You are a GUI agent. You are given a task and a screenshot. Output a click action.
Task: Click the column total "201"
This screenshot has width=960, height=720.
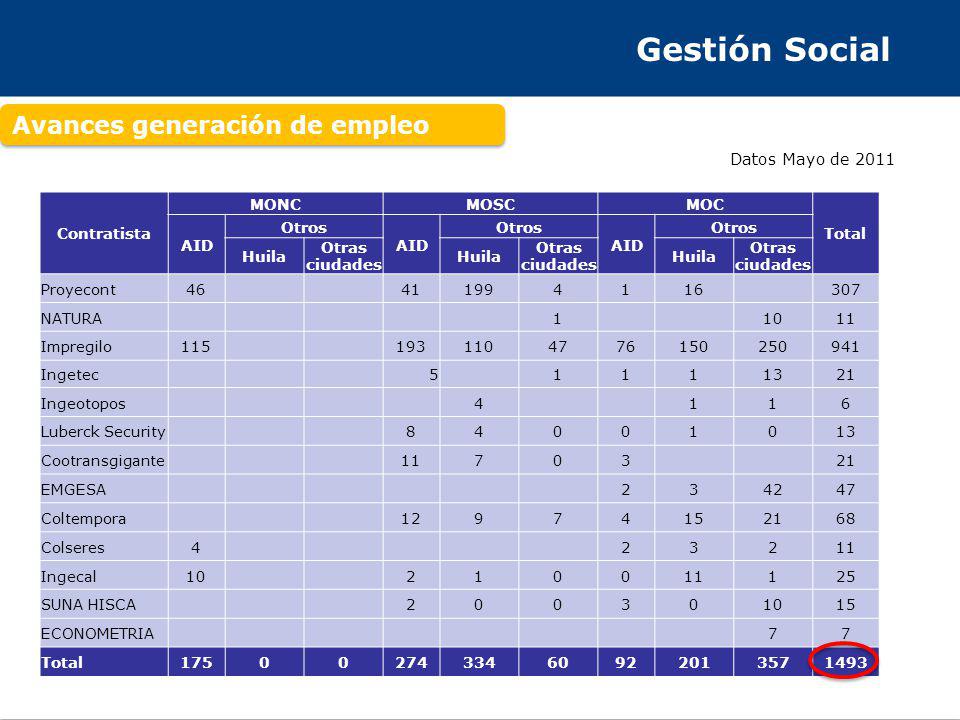click(x=694, y=662)
